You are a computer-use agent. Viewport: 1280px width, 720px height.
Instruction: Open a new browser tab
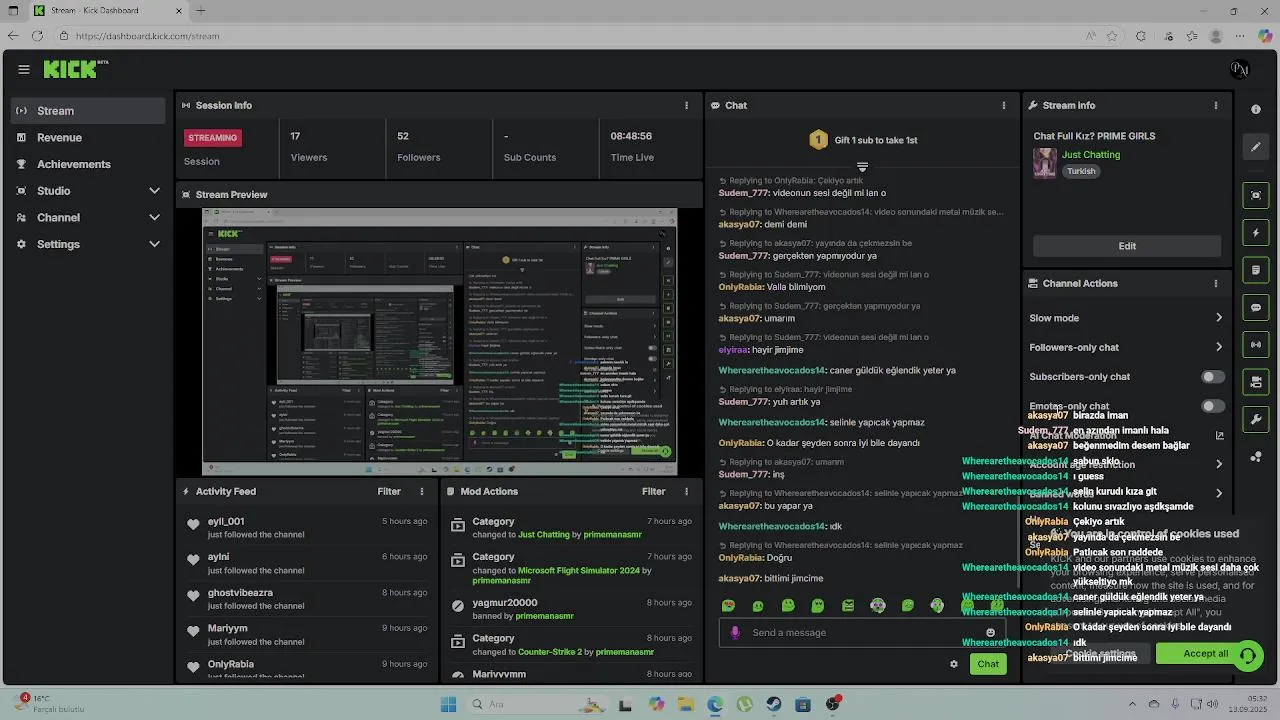pyautogui.click(x=201, y=11)
